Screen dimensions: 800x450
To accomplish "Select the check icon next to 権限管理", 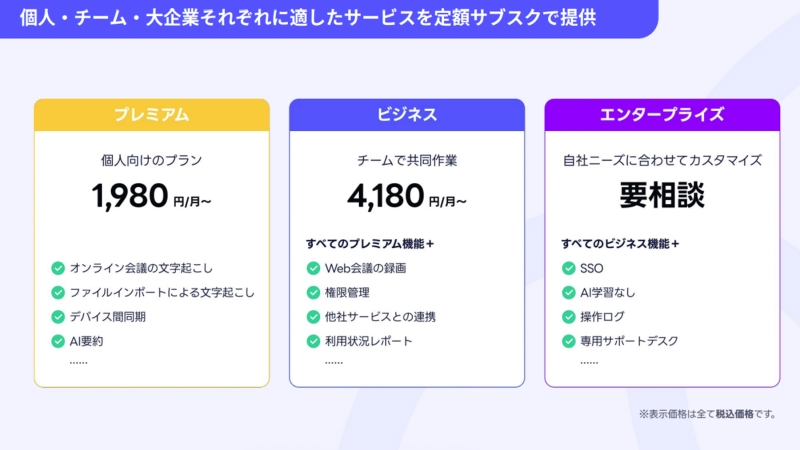I will coord(313,293).
